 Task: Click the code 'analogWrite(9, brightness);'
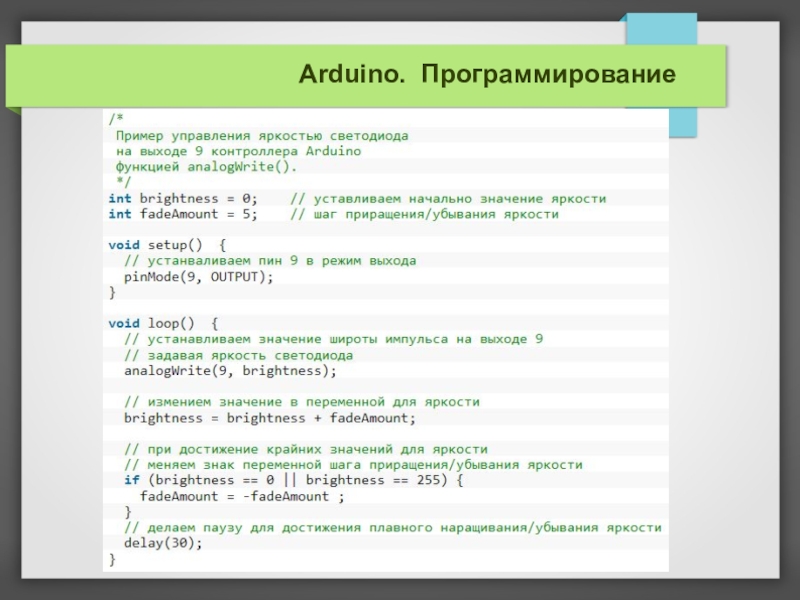tap(231, 371)
